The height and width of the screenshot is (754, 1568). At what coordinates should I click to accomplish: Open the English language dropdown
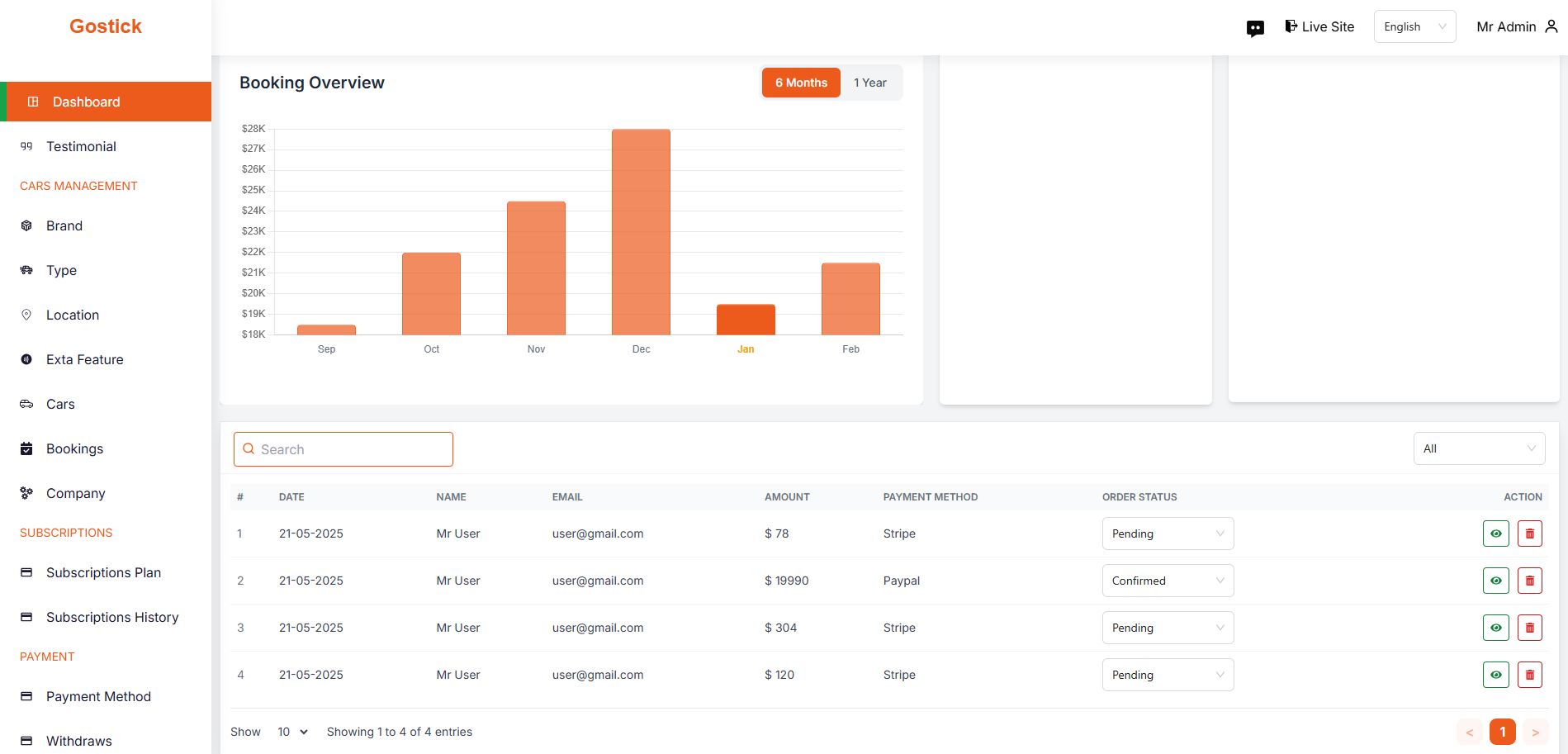pyautogui.click(x=1414, y=26)
